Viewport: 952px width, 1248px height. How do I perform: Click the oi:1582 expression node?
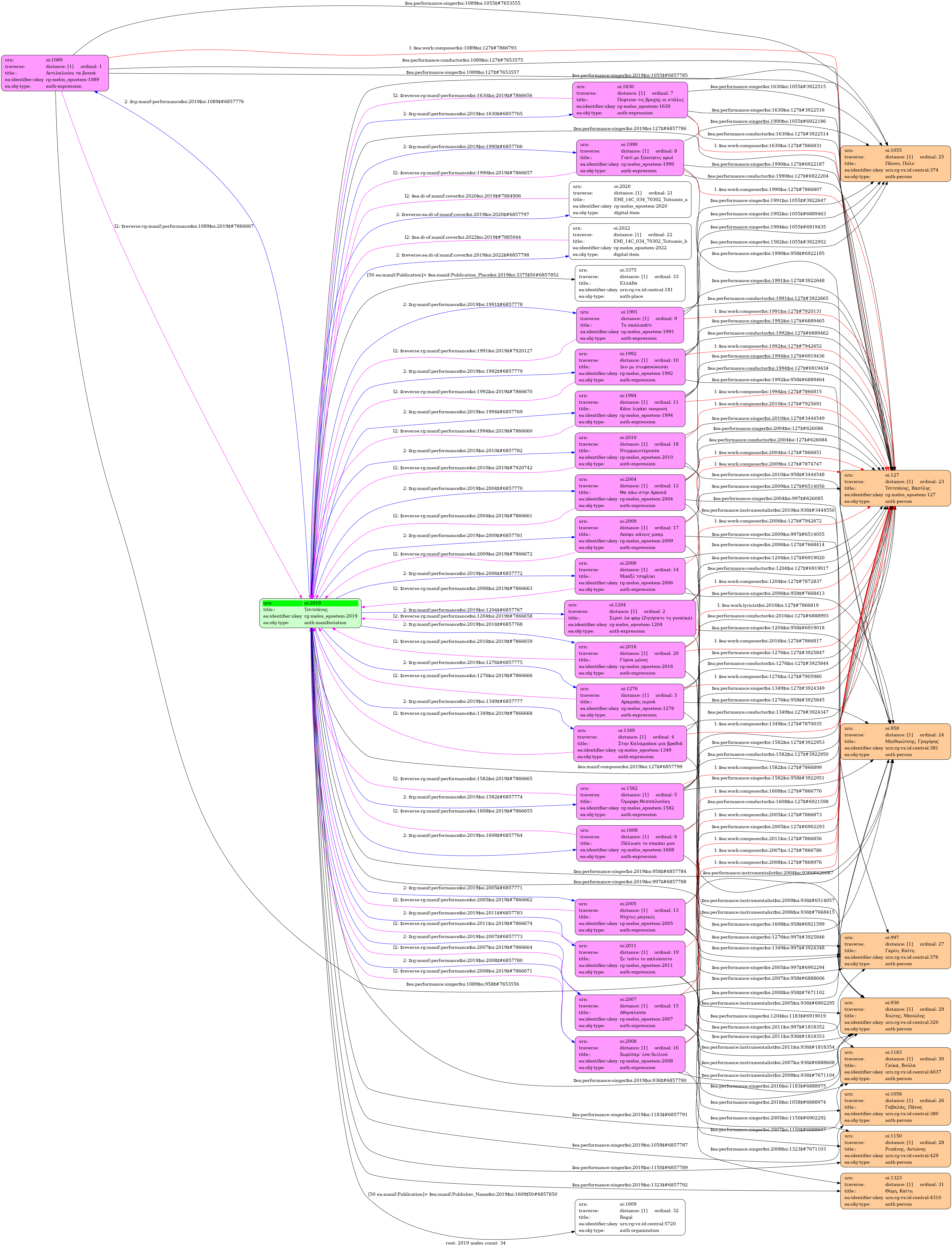click(630, 801)
